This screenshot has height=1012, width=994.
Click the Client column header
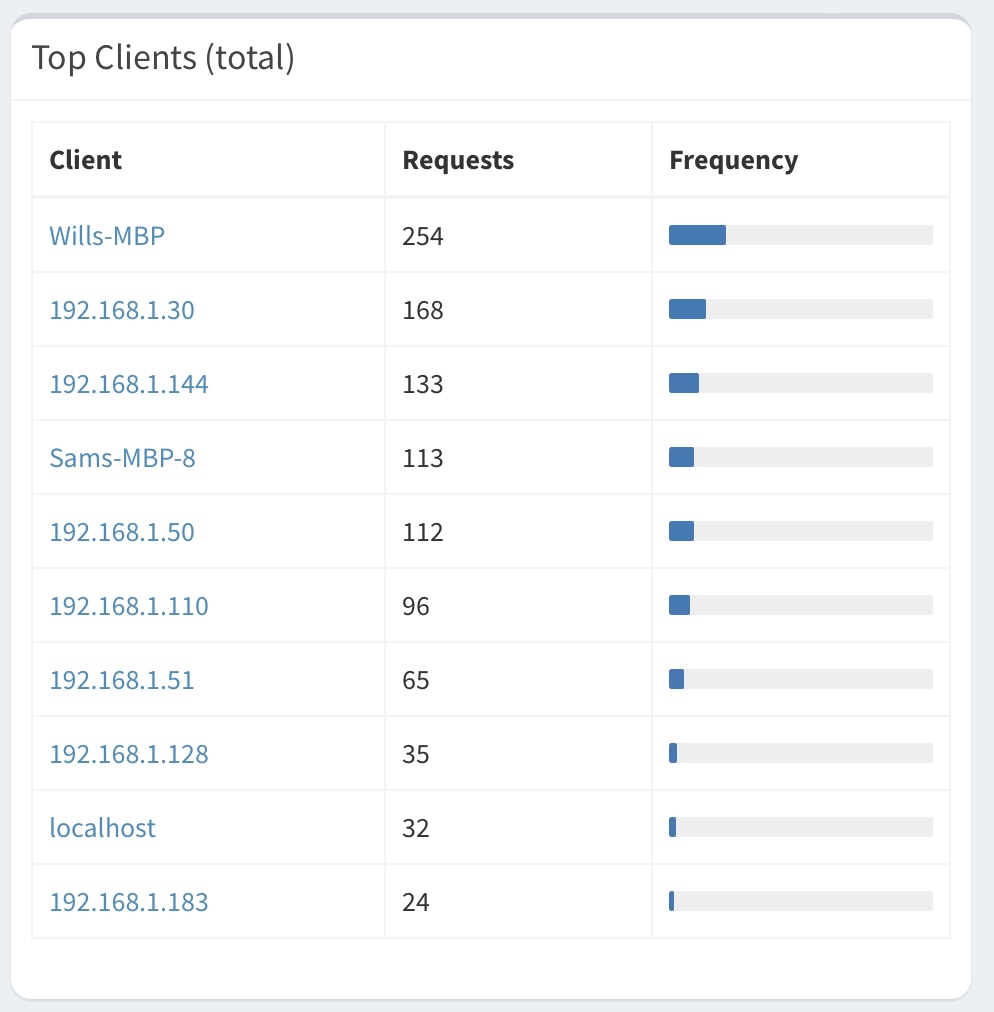[x=86, y=159]
